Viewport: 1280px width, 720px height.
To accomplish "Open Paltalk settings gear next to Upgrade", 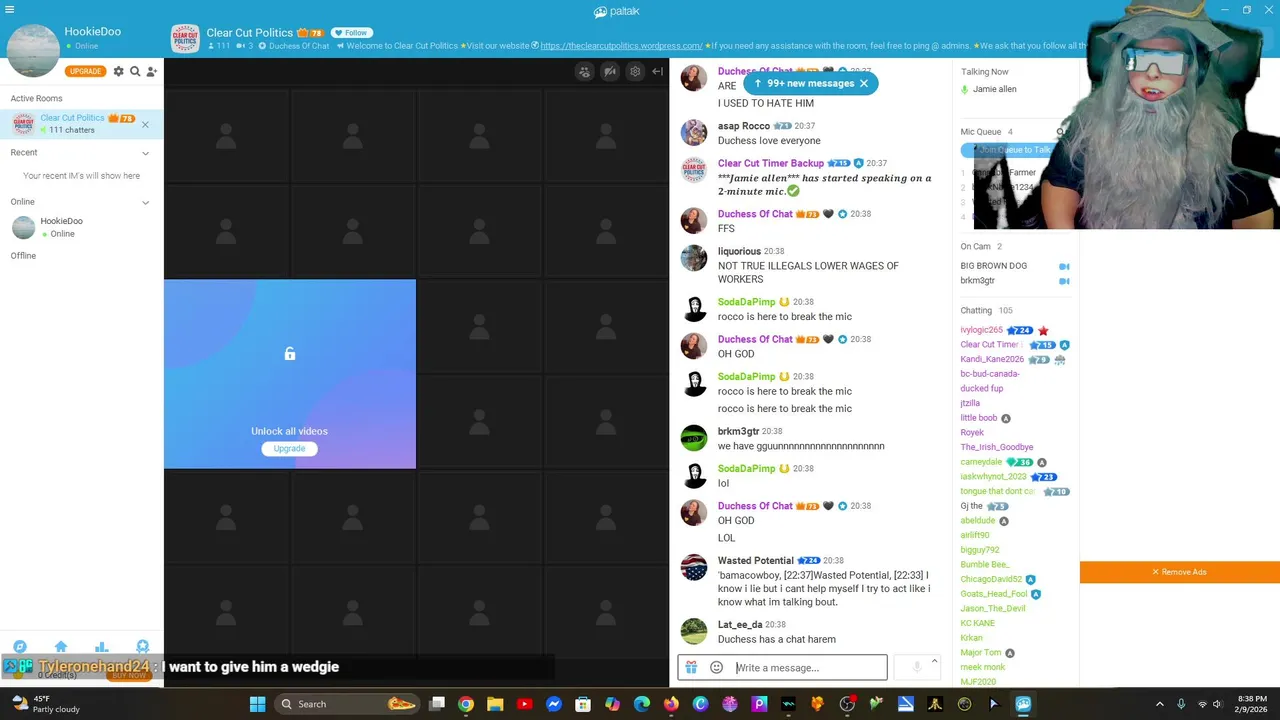I will coord(118,71).
